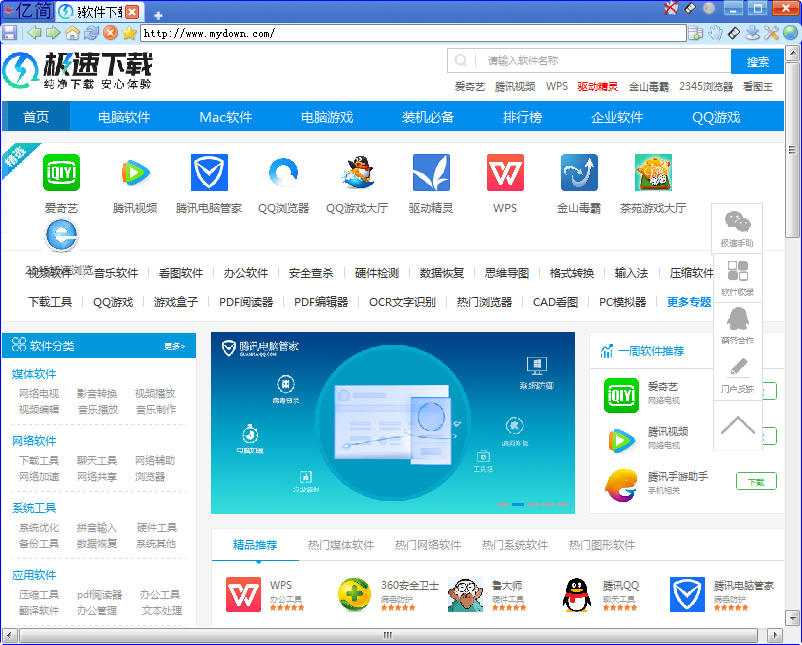802x645 pixels.
Task: Click the save floppy disk icon
Action: pyautogui.click(x=10, y=33)
